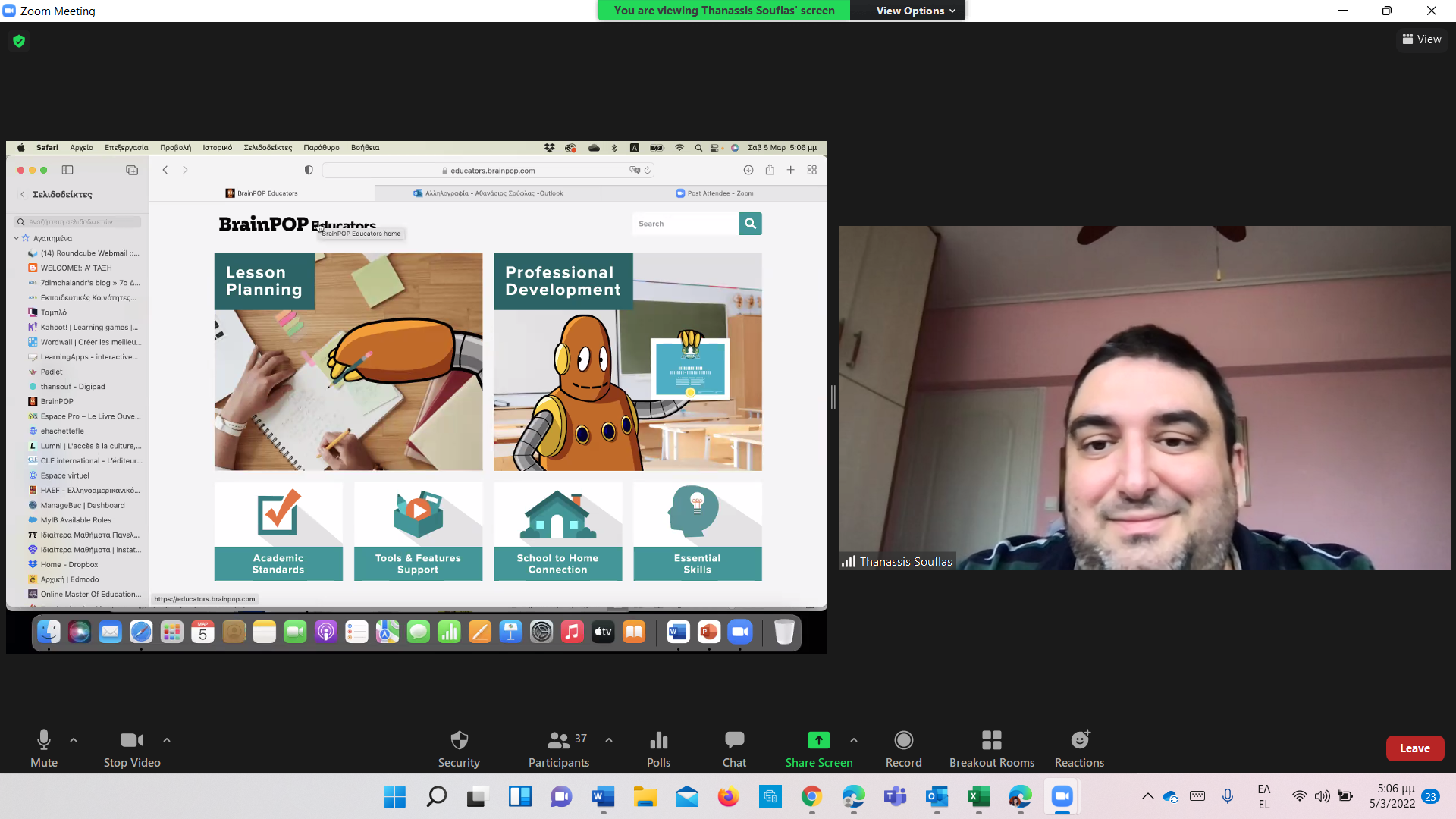Click the Safari address bar
1456x819 pixels.
pos(489,171)
